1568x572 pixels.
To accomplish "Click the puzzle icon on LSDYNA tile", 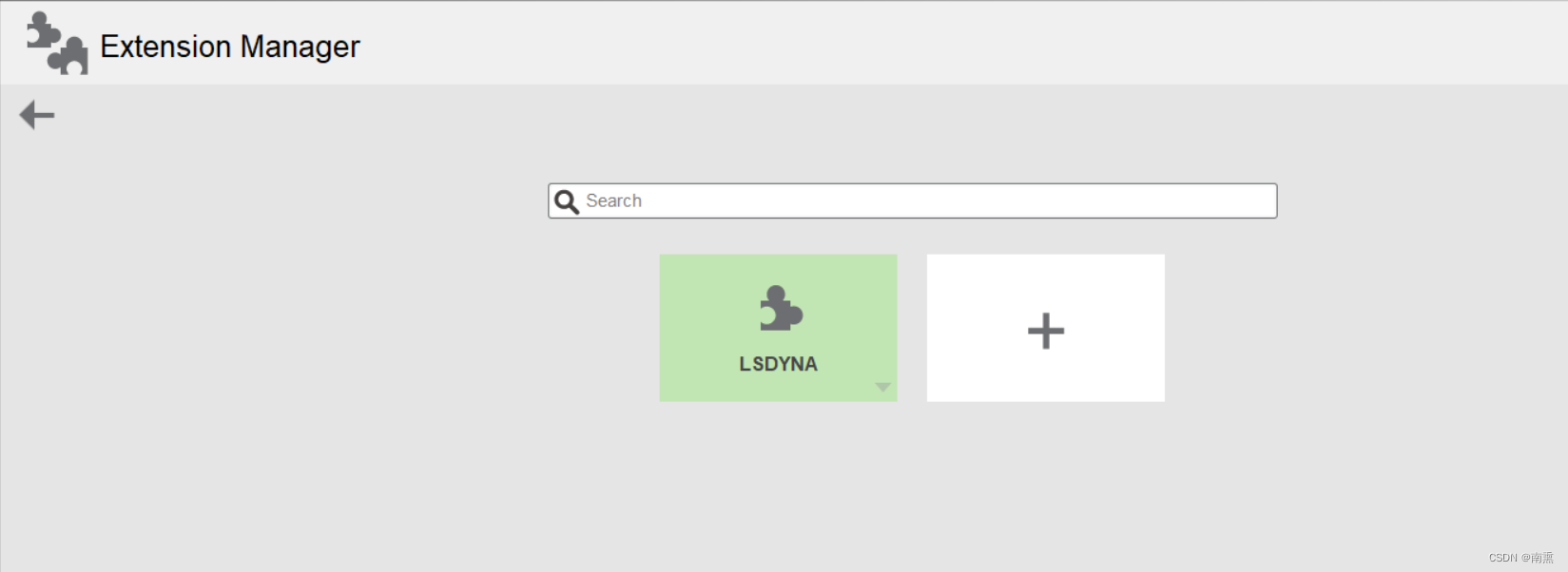I will coord(781,309).
